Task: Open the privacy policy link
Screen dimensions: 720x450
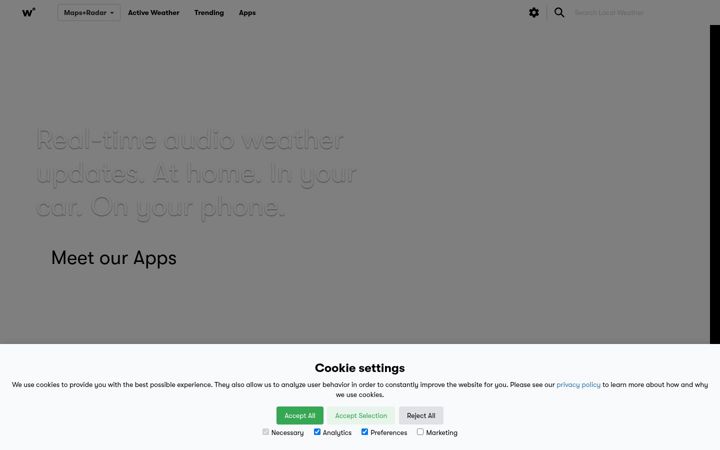Action: 578,385
